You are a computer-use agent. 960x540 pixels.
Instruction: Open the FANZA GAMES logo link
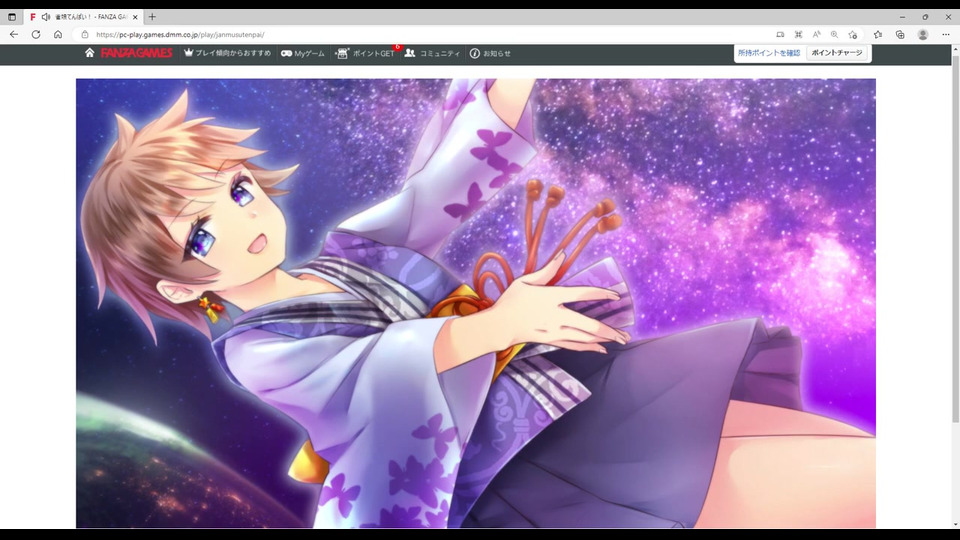137,53
